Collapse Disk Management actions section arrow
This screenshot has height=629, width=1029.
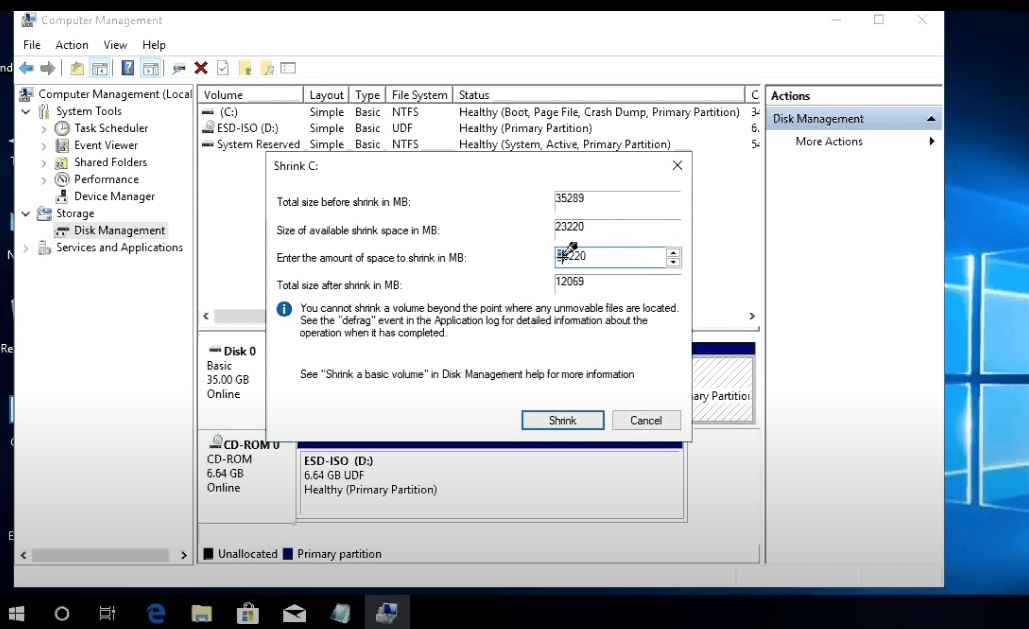click(x=931, y=119)
